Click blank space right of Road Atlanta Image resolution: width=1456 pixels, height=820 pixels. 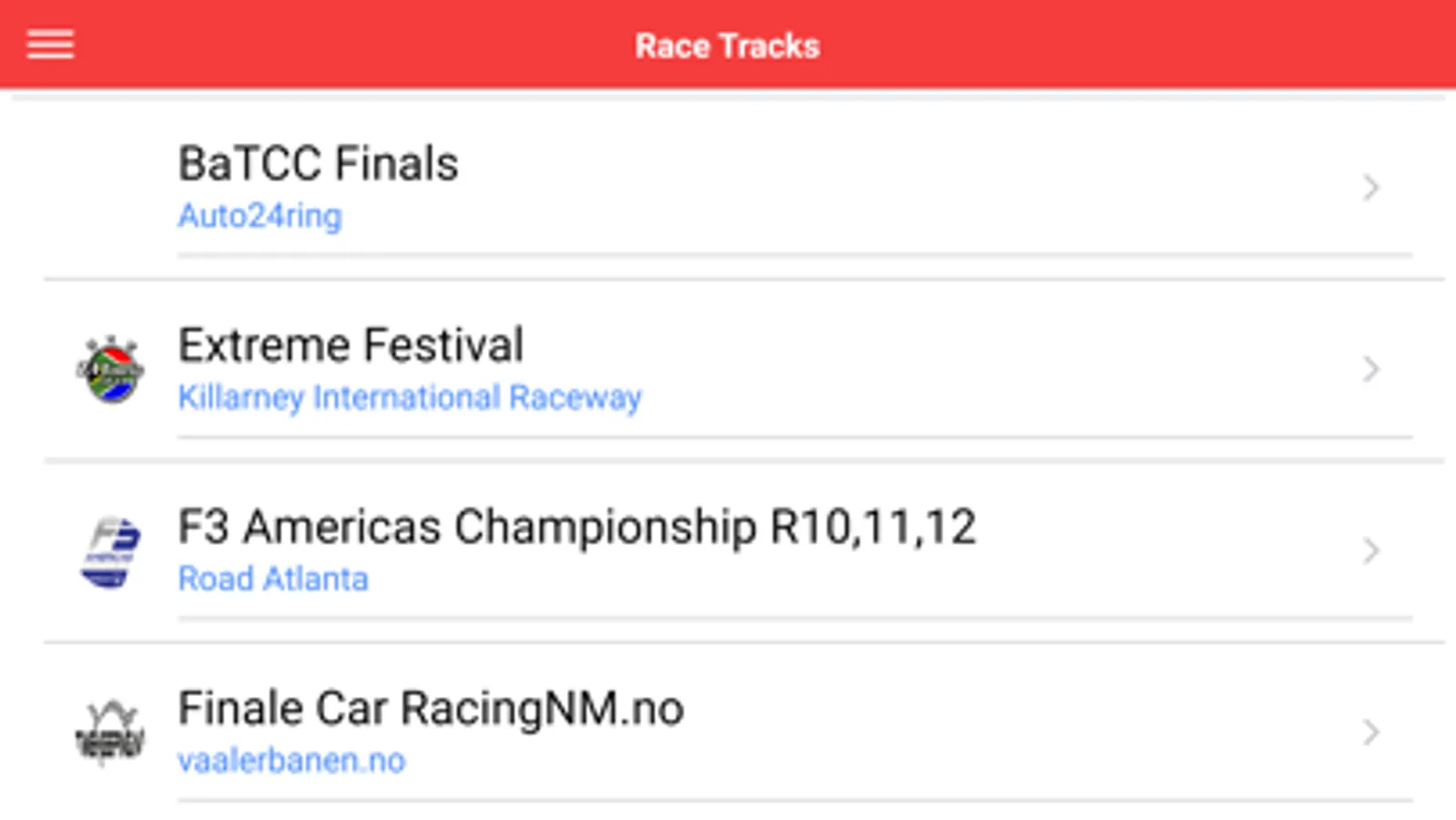click(820, 579)
